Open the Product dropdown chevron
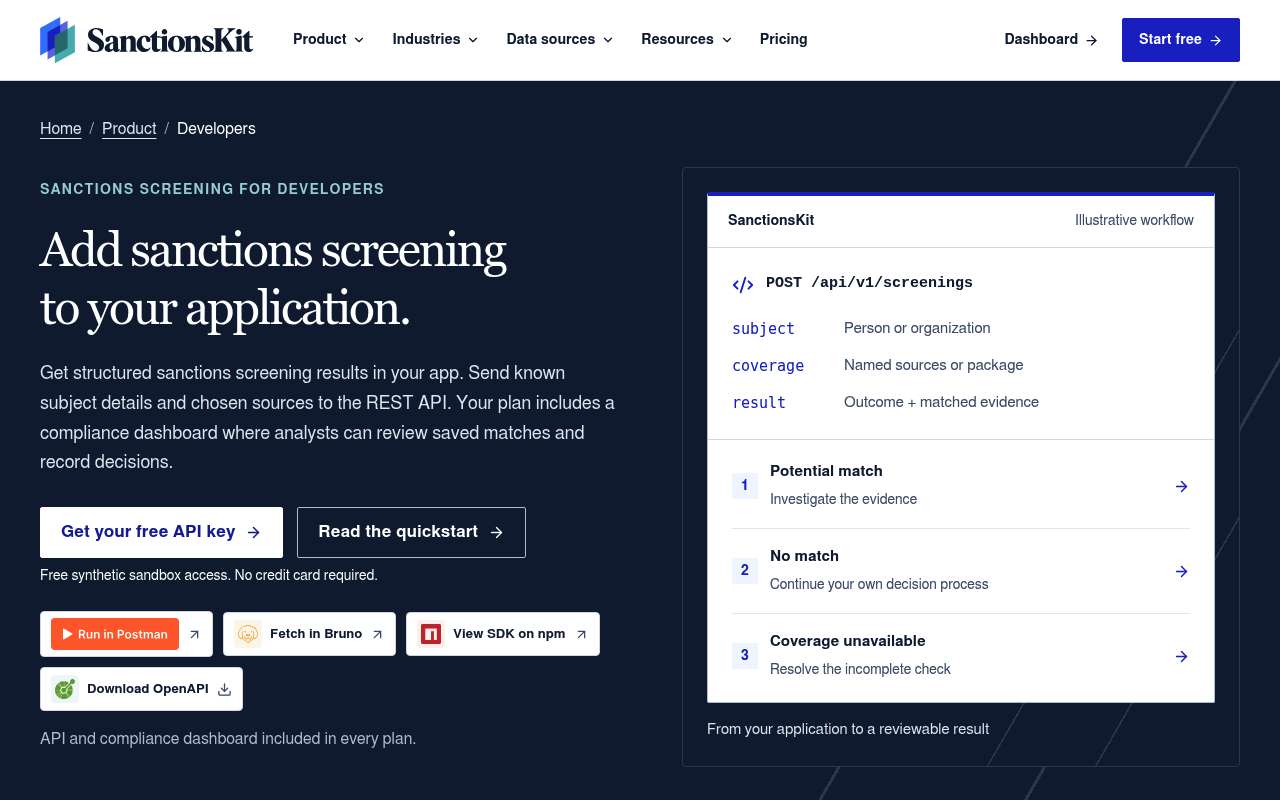This screenshot has width=1280, height=800. [x=359, y=40]
